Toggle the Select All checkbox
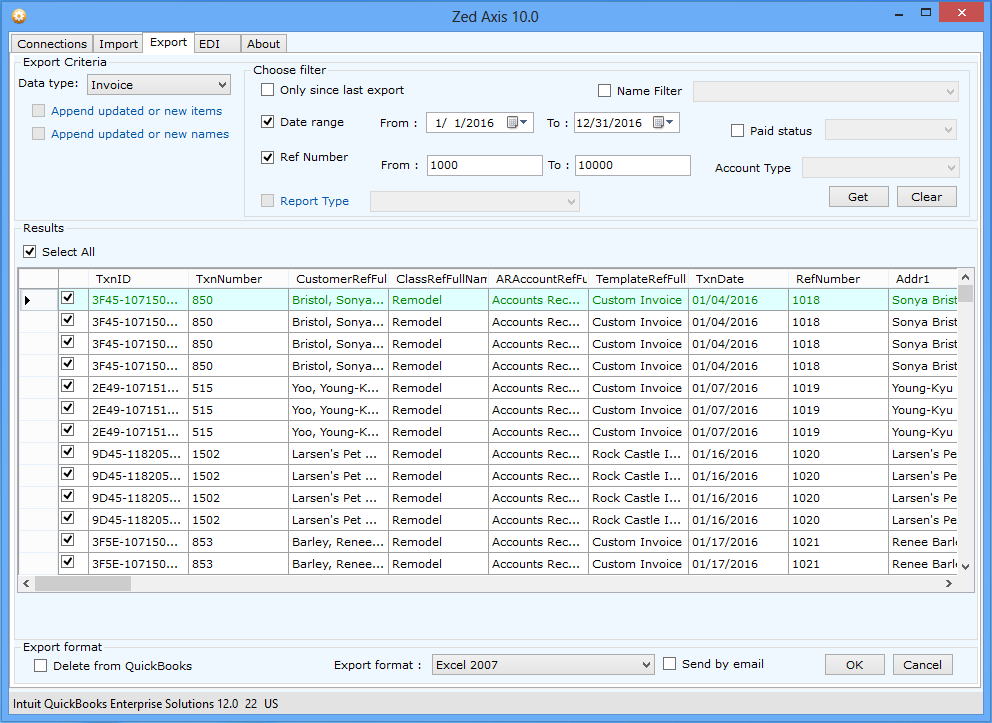 [30, 252]
